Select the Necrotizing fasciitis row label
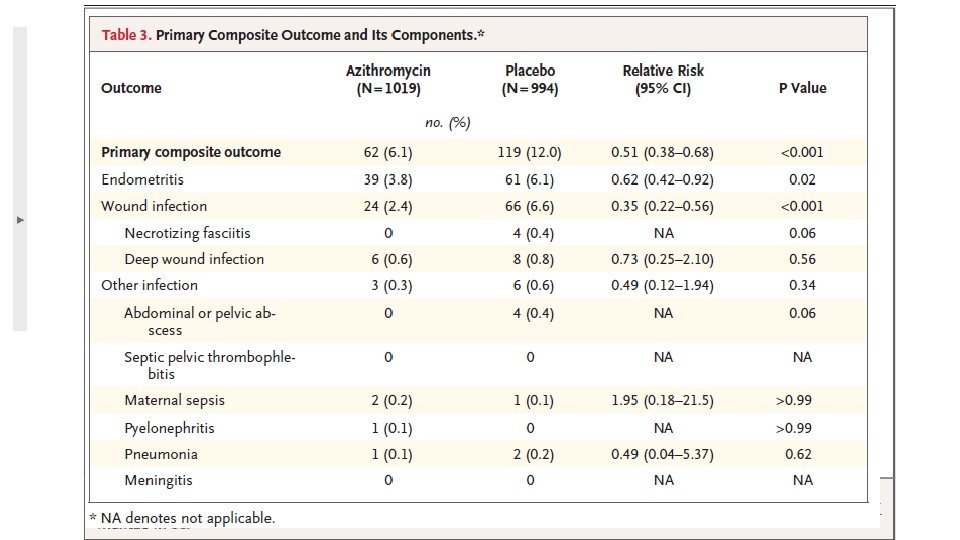Viewport: 960px width, 540px height. point(187,233)
